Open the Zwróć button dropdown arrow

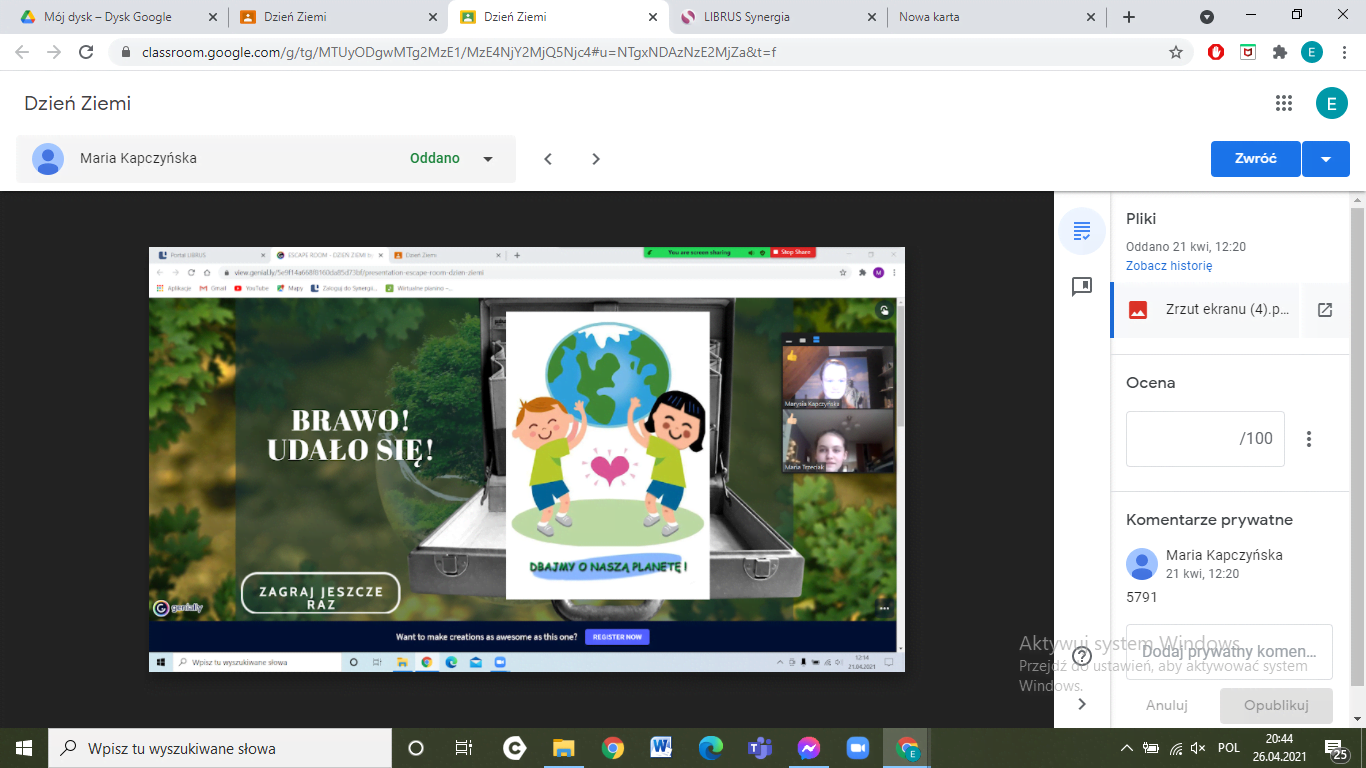tap(1326, 159)
